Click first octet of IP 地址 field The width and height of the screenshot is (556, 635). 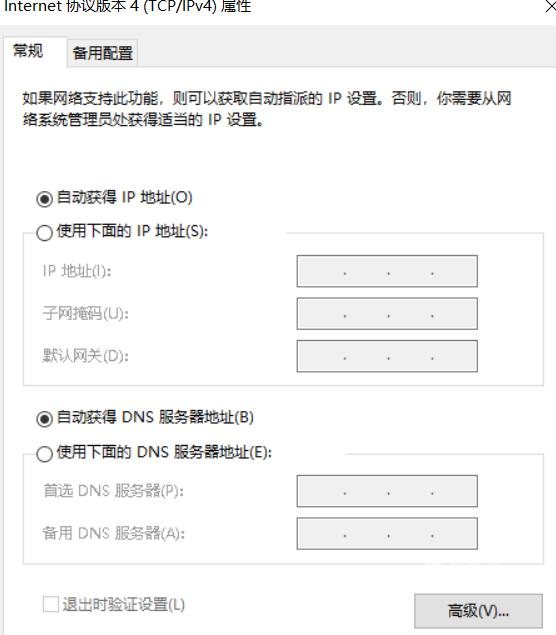pyautogui.click(x=321, y=271)
